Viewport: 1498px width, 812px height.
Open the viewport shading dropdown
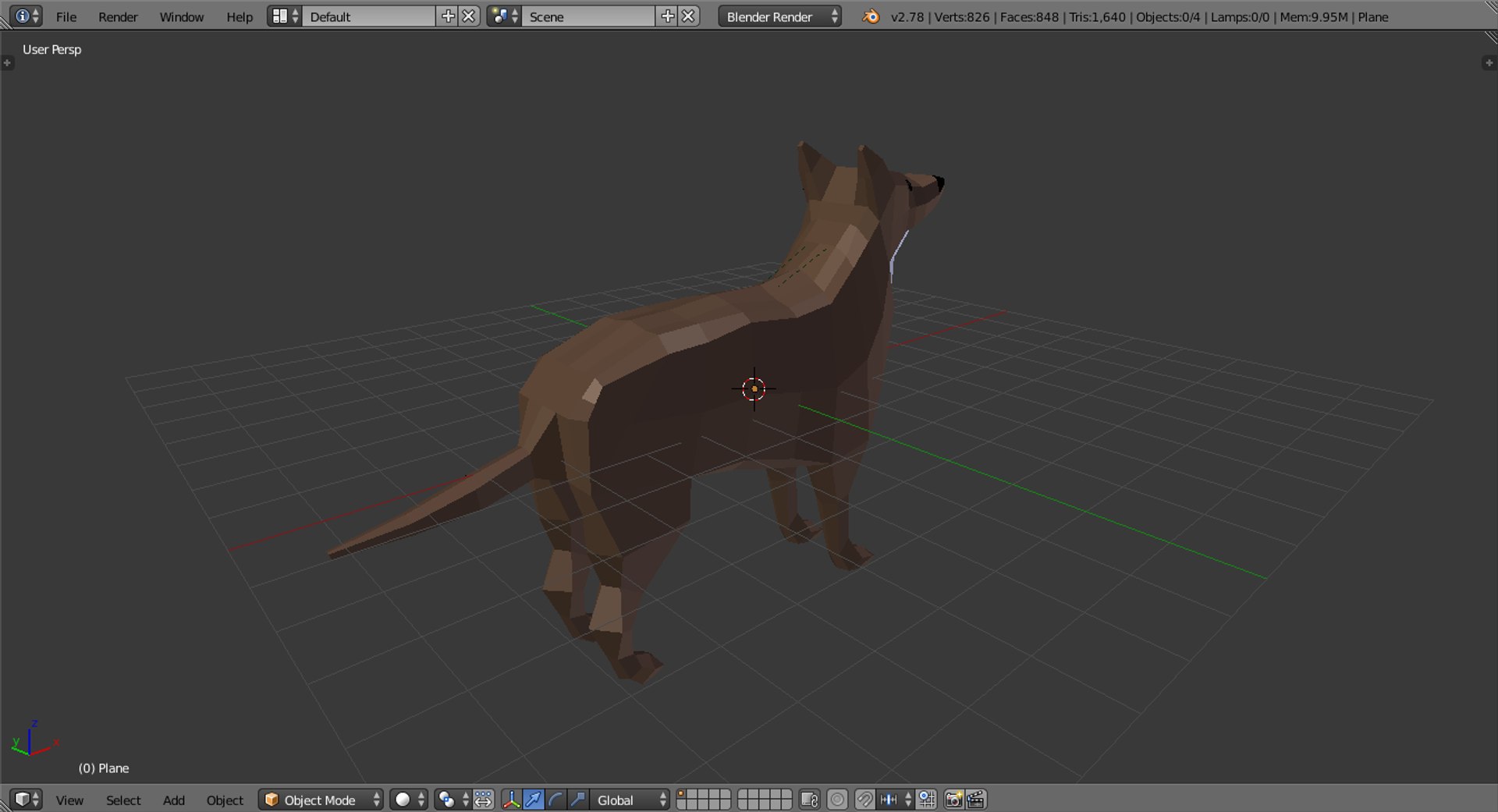click(x=409, y=800)
